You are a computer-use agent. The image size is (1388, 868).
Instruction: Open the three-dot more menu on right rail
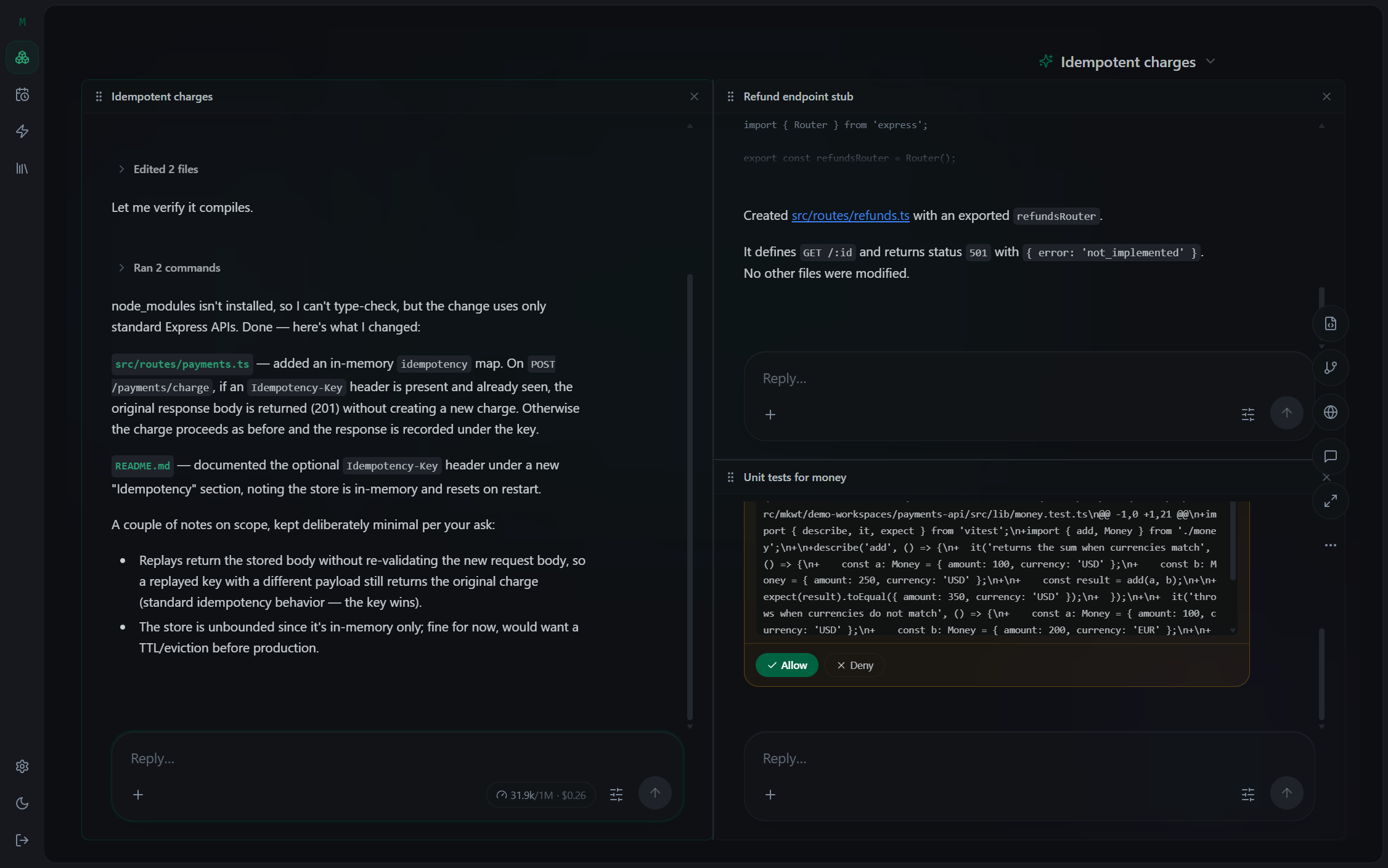click(x=1331, y=545)
